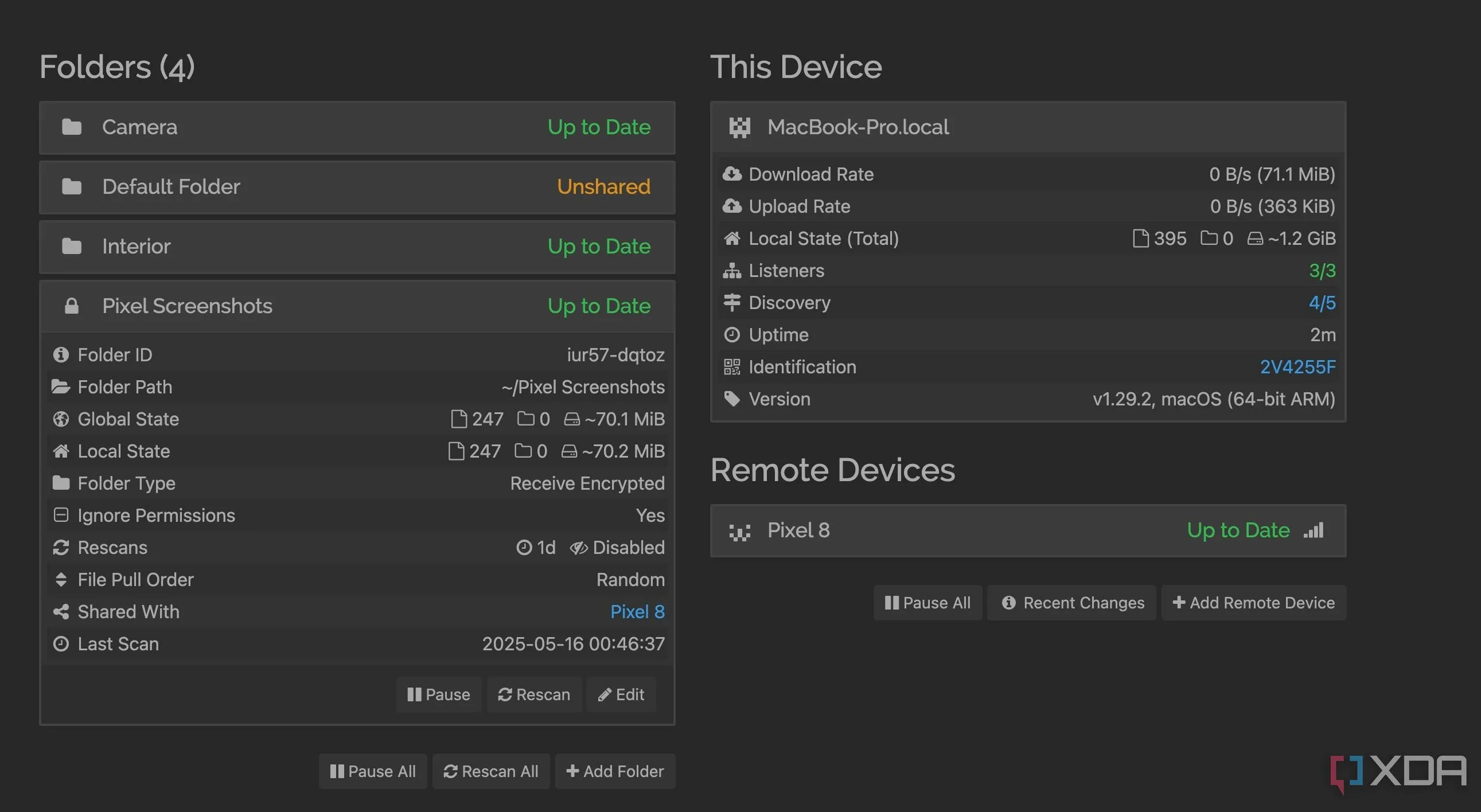Open the 2V4255F identification link
The height and width of the screenshot is (812, 1481).
click(1297, 366)
